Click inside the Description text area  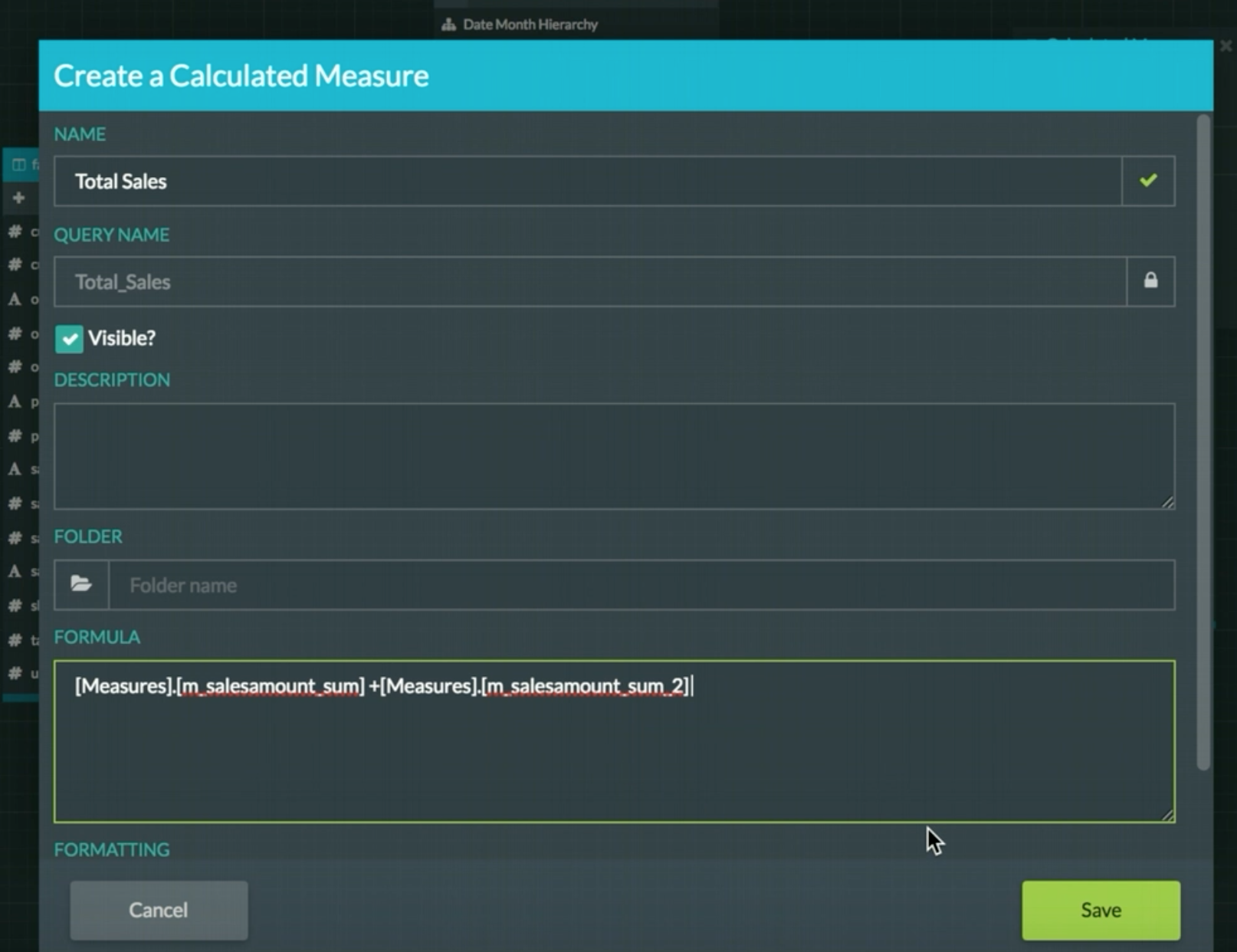point(614,456)
